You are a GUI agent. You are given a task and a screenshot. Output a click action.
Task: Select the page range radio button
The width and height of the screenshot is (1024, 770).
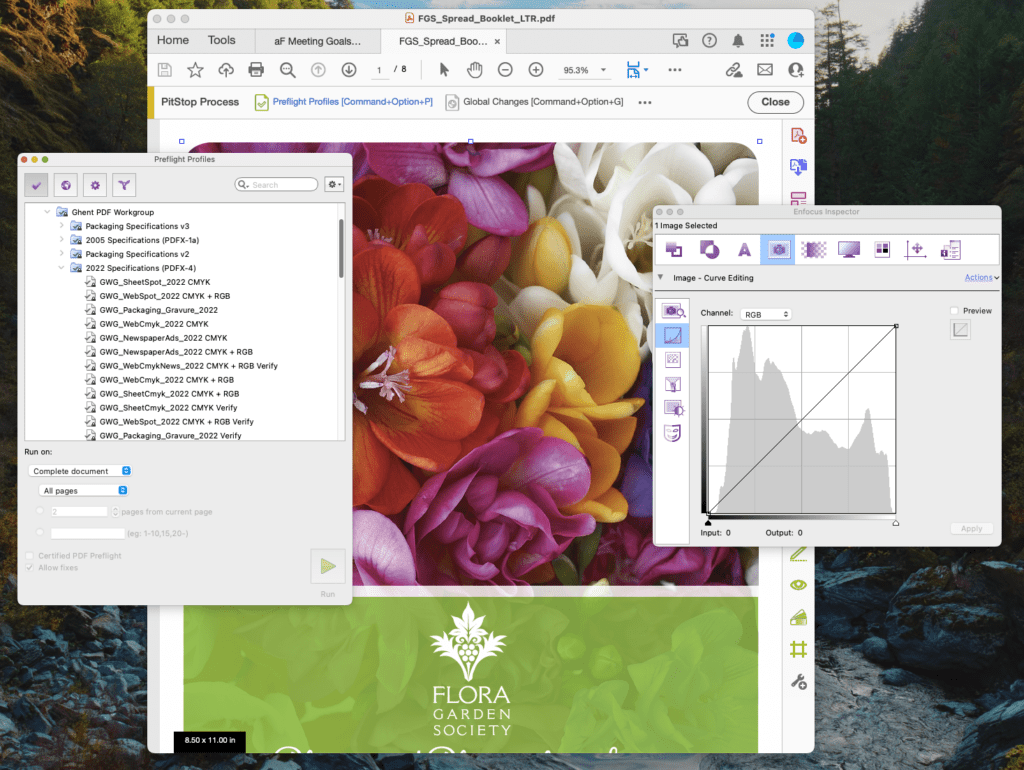[x=40, y=533]
